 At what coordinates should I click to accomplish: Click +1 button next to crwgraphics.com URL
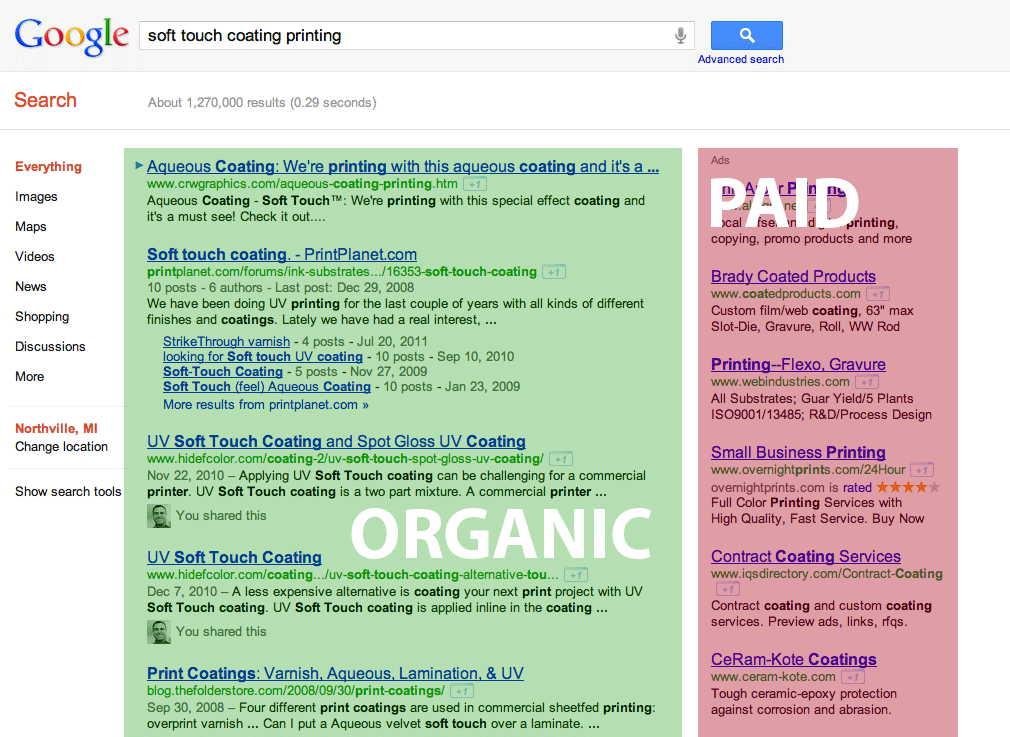475,184
